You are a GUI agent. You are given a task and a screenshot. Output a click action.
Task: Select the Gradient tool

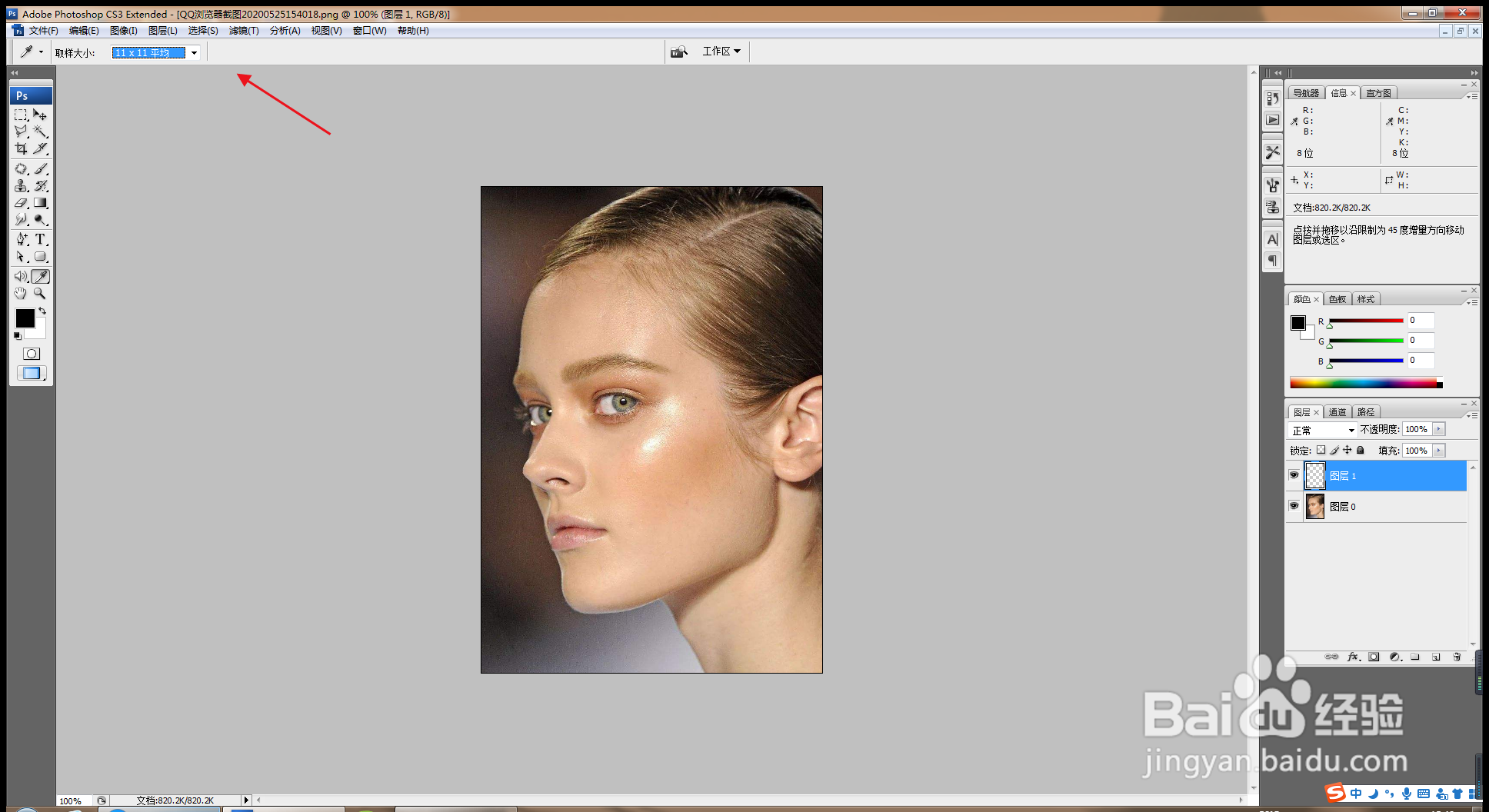click(41, 203)
